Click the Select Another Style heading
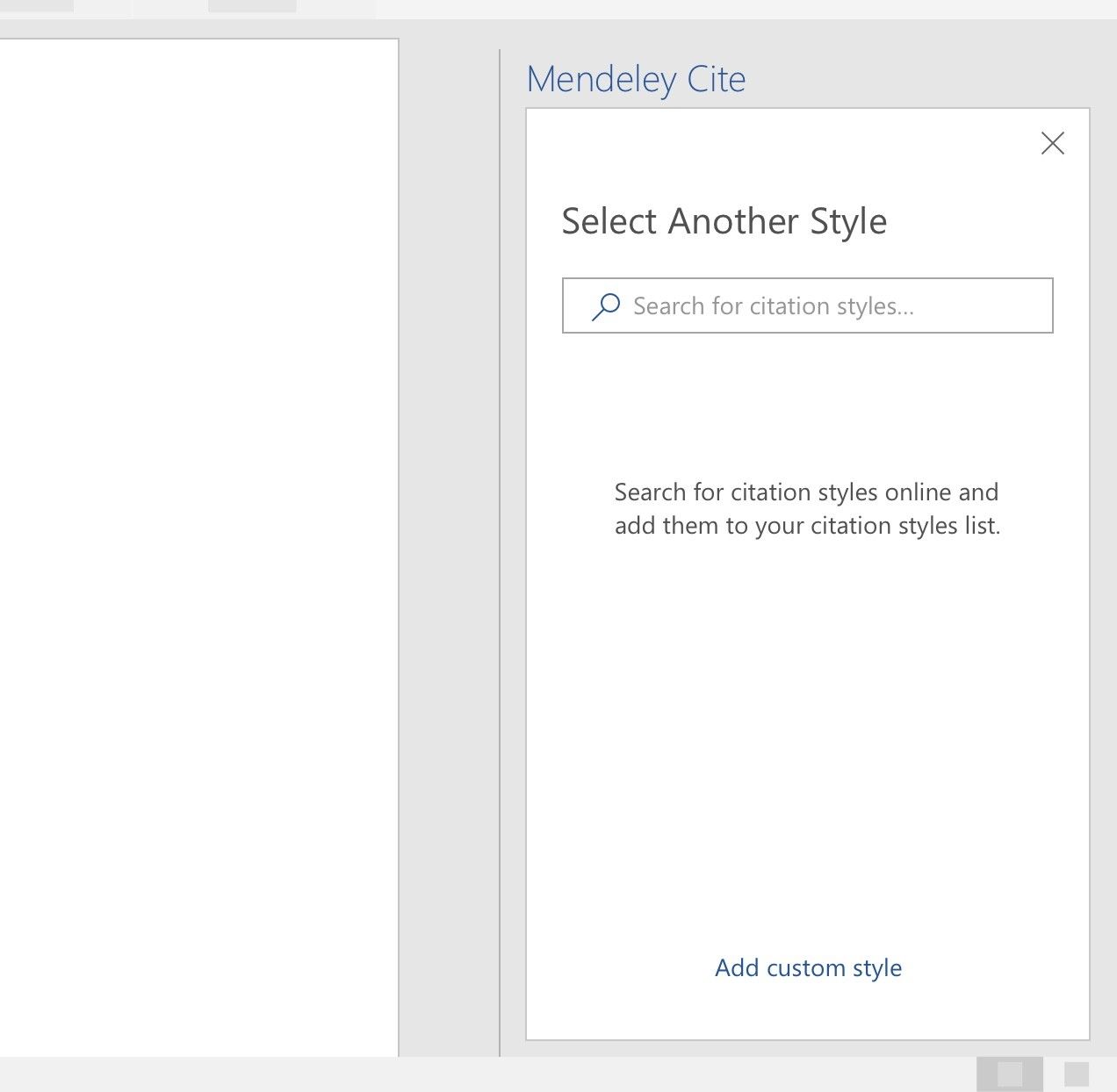Viewport: 1117px width, 1092px height. pyautogui.click(x=723, y=221)
